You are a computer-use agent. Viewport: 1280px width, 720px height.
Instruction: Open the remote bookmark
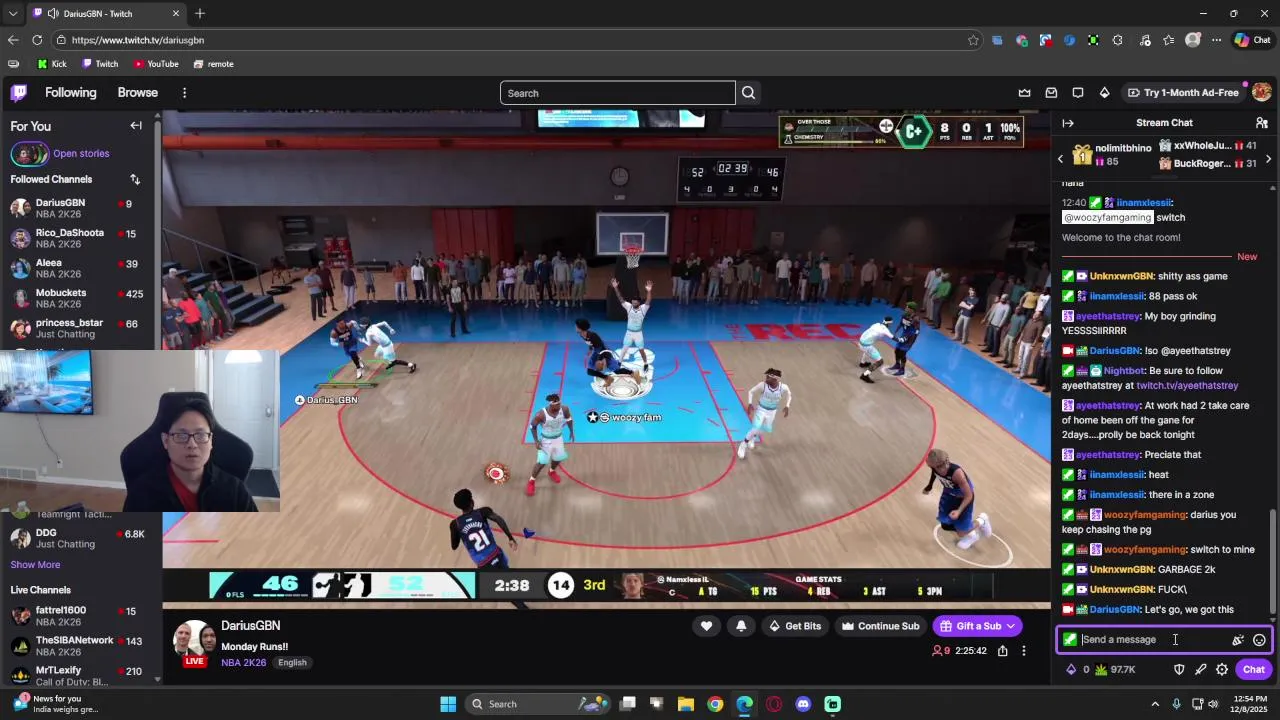tap(214, 64)
